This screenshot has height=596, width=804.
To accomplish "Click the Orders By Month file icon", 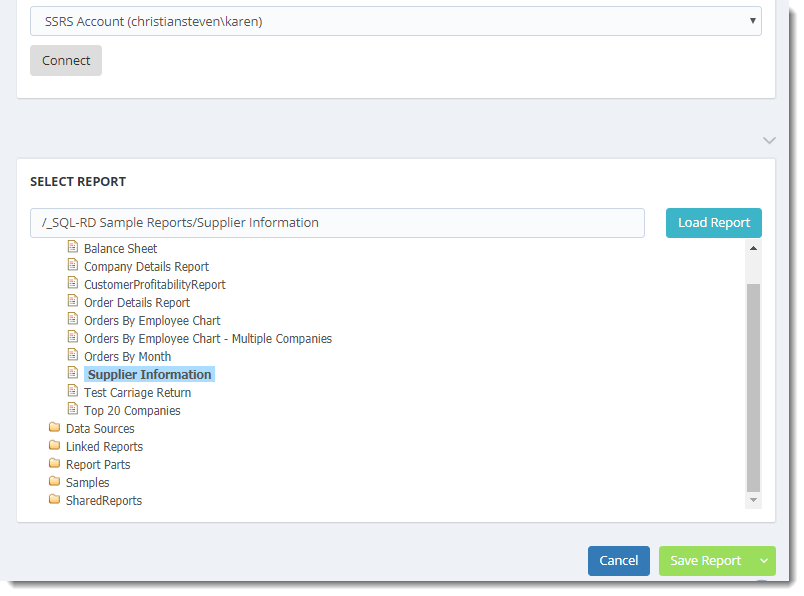I will (x=73, y=354).
